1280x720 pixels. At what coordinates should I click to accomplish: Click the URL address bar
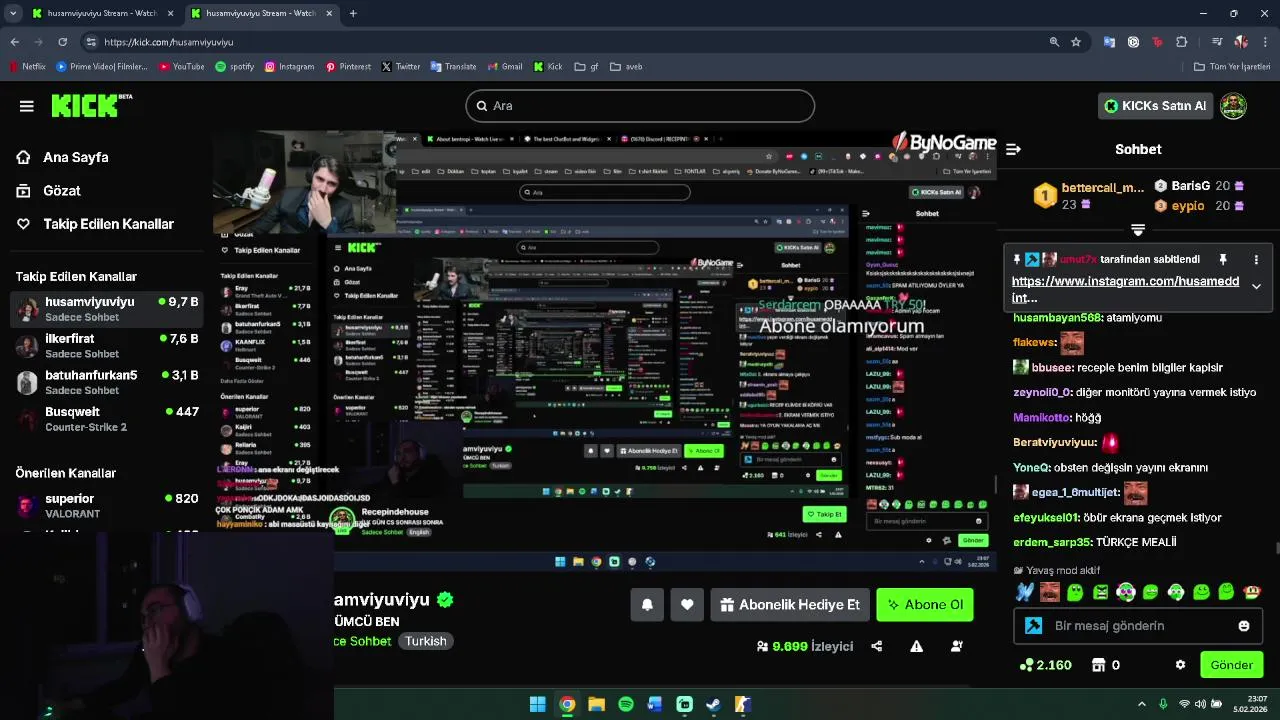click(560, 42)
